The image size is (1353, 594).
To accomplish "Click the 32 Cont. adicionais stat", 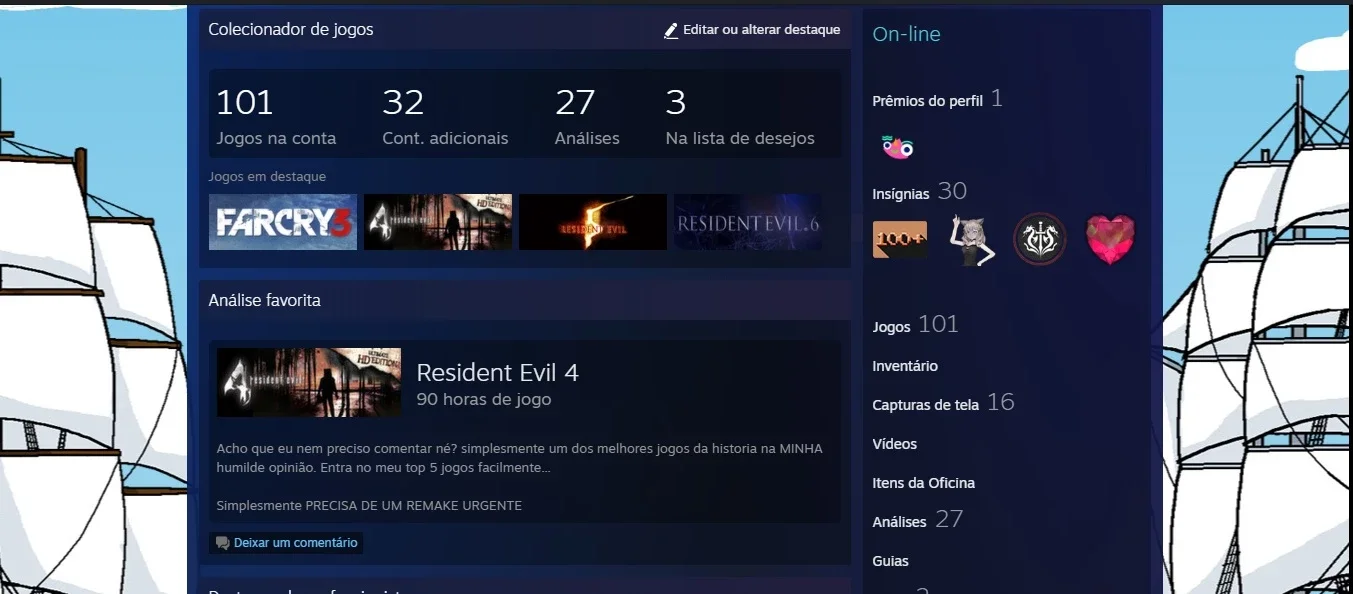I will click(x=445, y=116).
